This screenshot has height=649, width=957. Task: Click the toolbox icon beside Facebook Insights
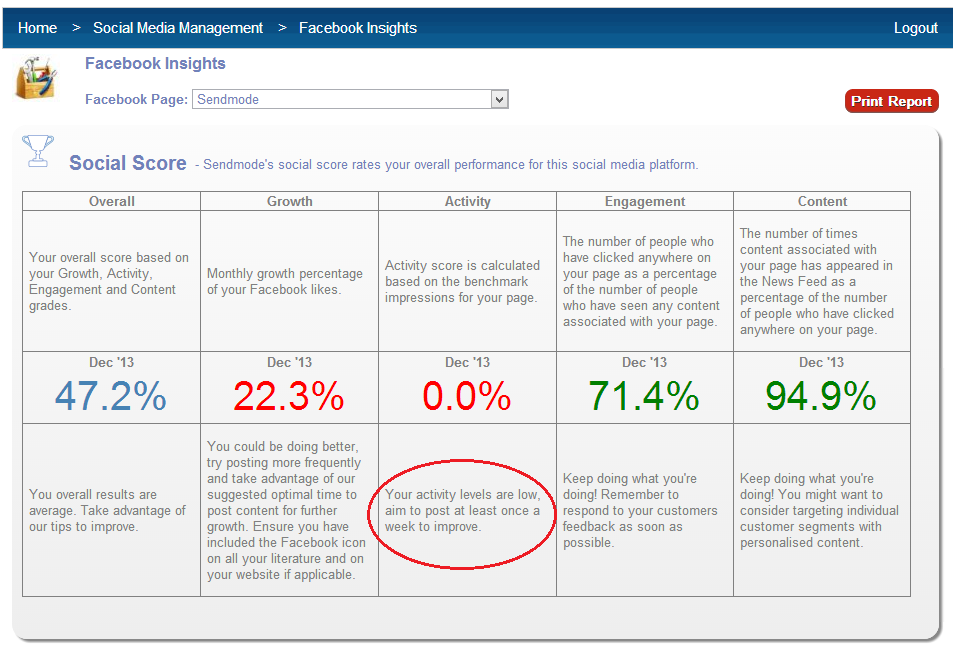click(36, 78)
